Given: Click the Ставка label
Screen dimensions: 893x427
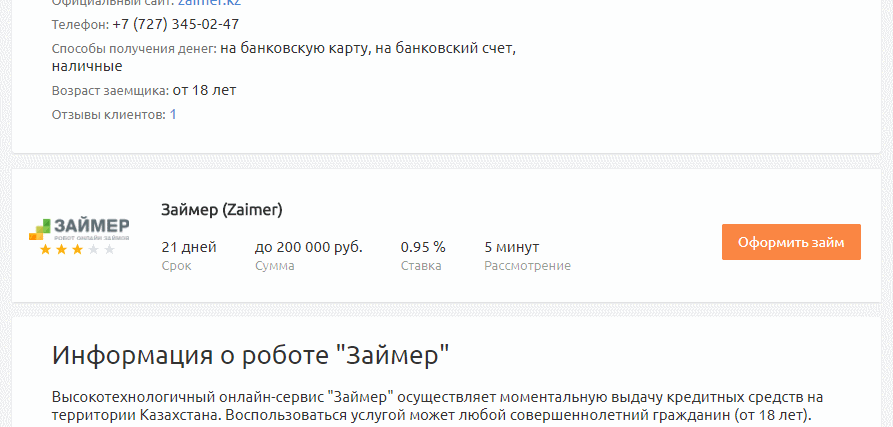Looking at the screenshot, I should pyautogui.click(x=421, y=266).
